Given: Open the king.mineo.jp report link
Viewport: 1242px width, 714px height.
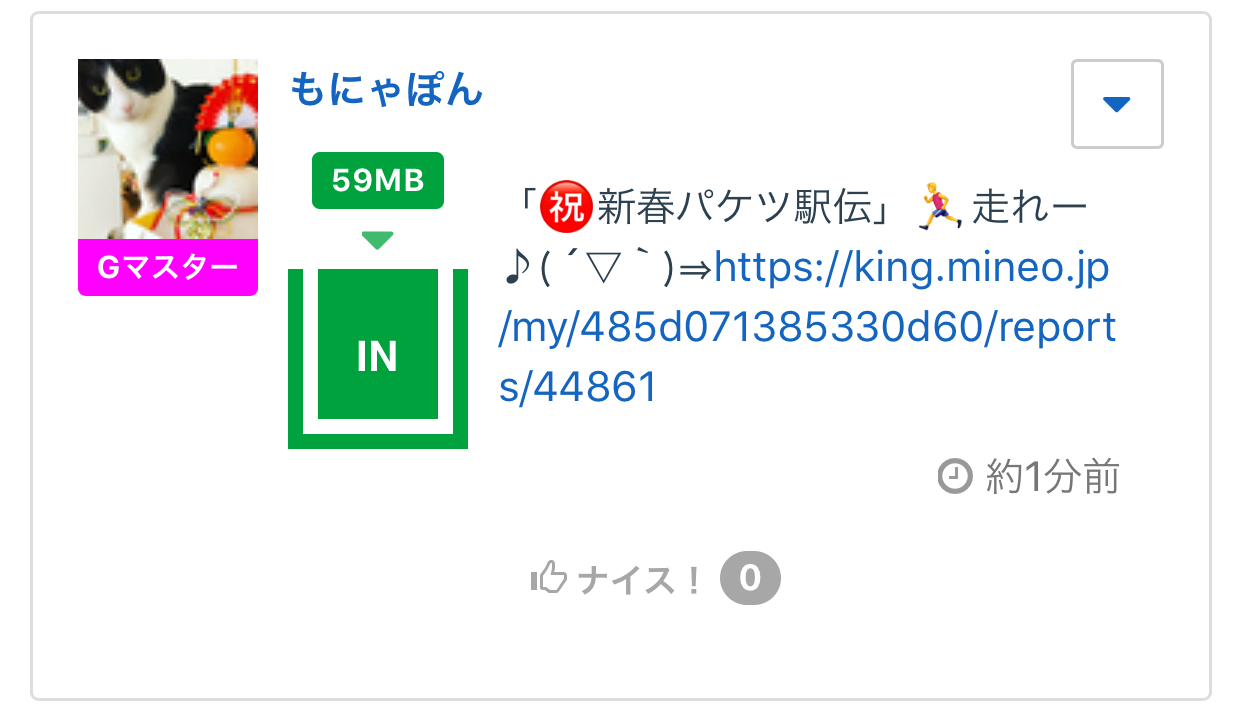Looking at the screenshot, I should tap(806, 328).
